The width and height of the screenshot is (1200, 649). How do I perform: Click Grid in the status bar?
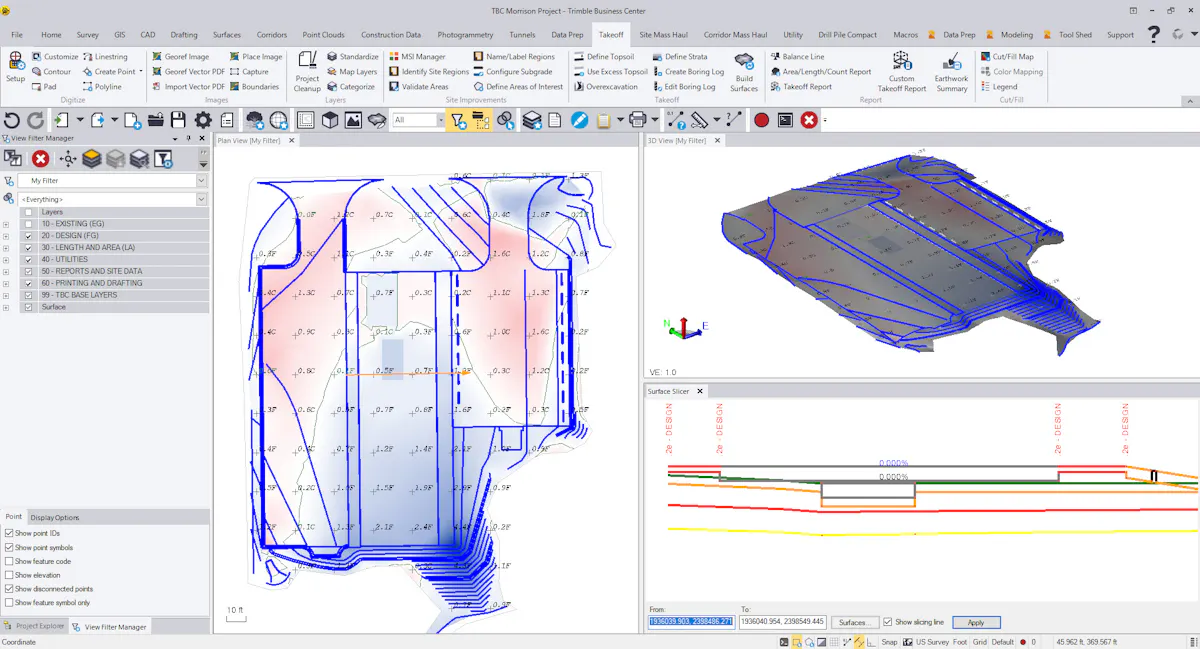coord(980,642)
